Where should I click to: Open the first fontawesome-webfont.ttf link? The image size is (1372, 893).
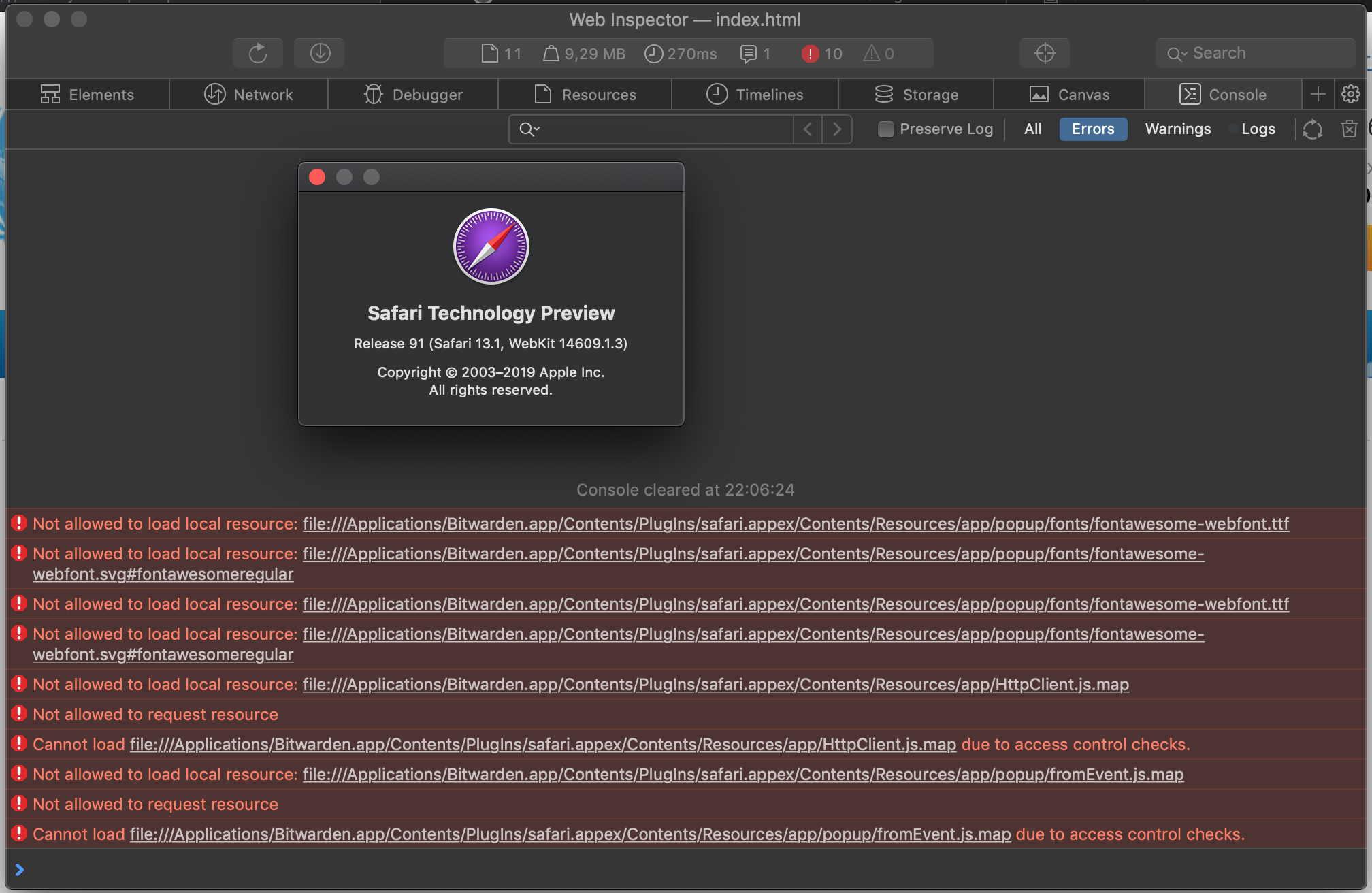[x=796, y=524]
